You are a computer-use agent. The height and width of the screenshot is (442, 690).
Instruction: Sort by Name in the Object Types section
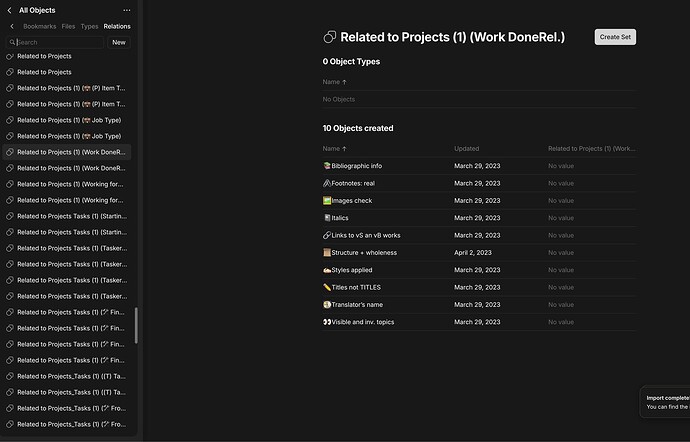click(334, 82)
